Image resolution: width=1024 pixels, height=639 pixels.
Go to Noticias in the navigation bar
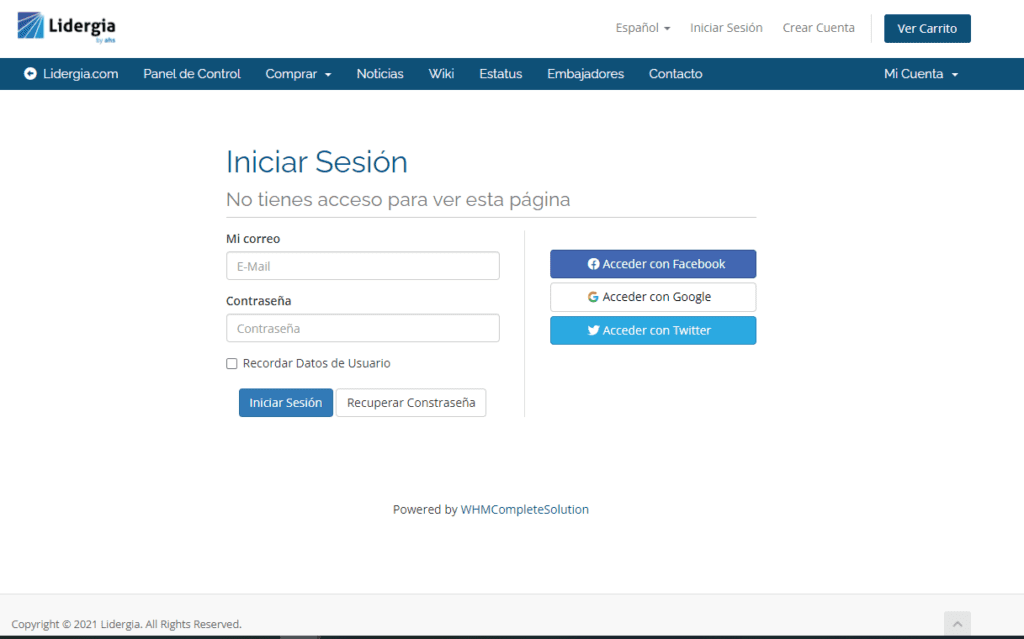pos(380,74)
